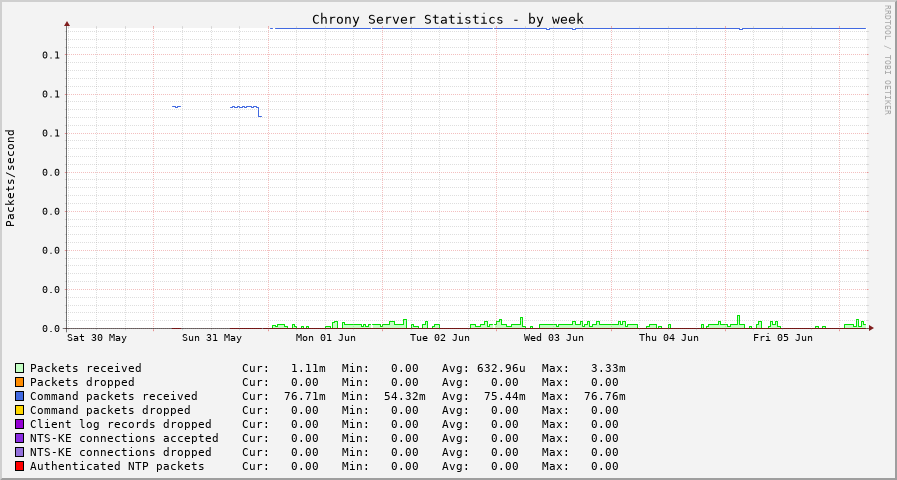This screenshot has height=480, width=897.
Task: Click the Command packets dropped legend label
Action: point(110,410)
